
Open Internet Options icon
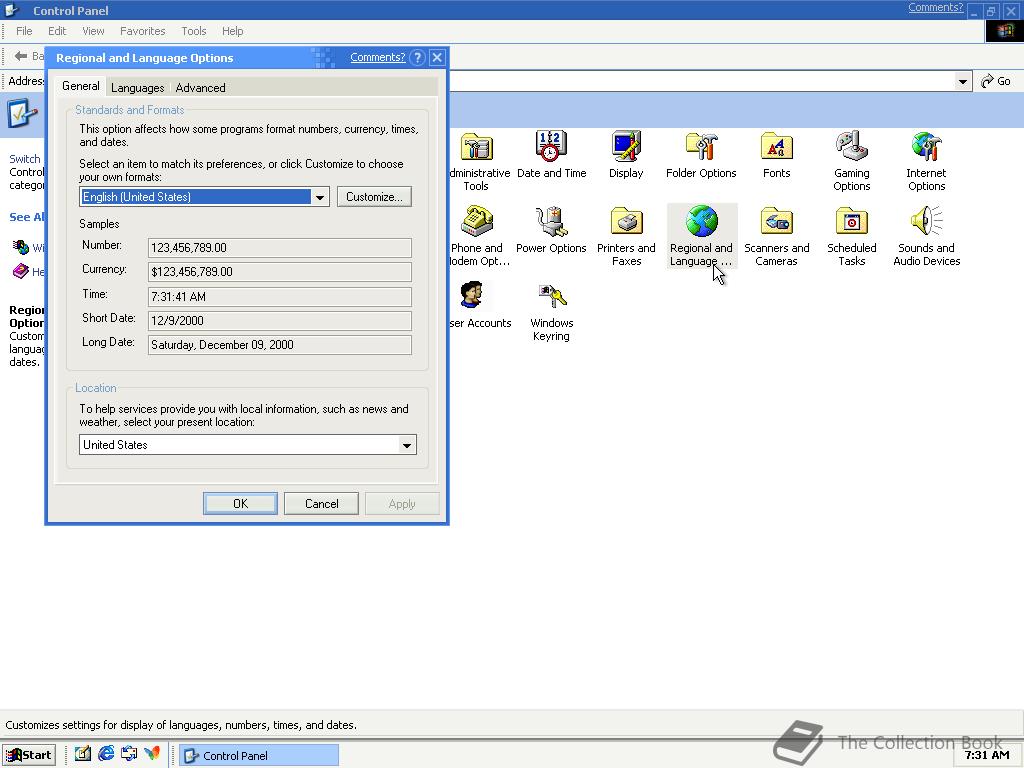(926, 146)
